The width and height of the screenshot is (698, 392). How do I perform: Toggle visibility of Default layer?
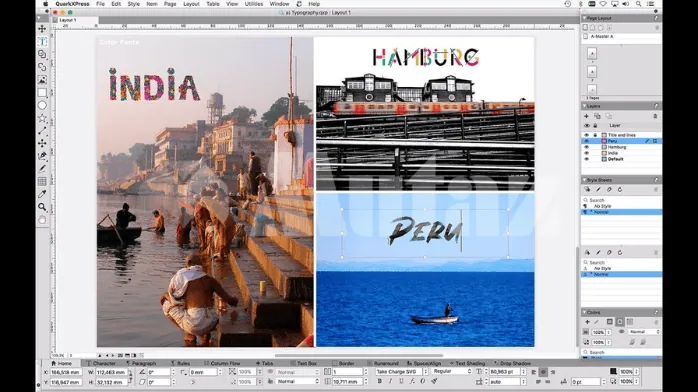586,159
